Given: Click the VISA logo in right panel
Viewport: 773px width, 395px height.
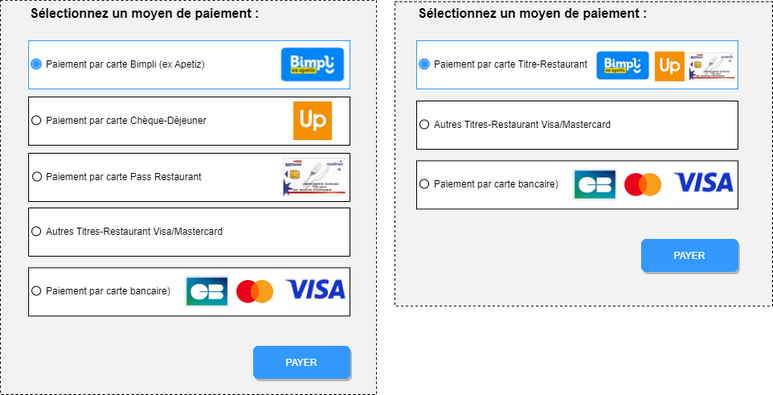Looking at the screenshot, I should point(703,183).
